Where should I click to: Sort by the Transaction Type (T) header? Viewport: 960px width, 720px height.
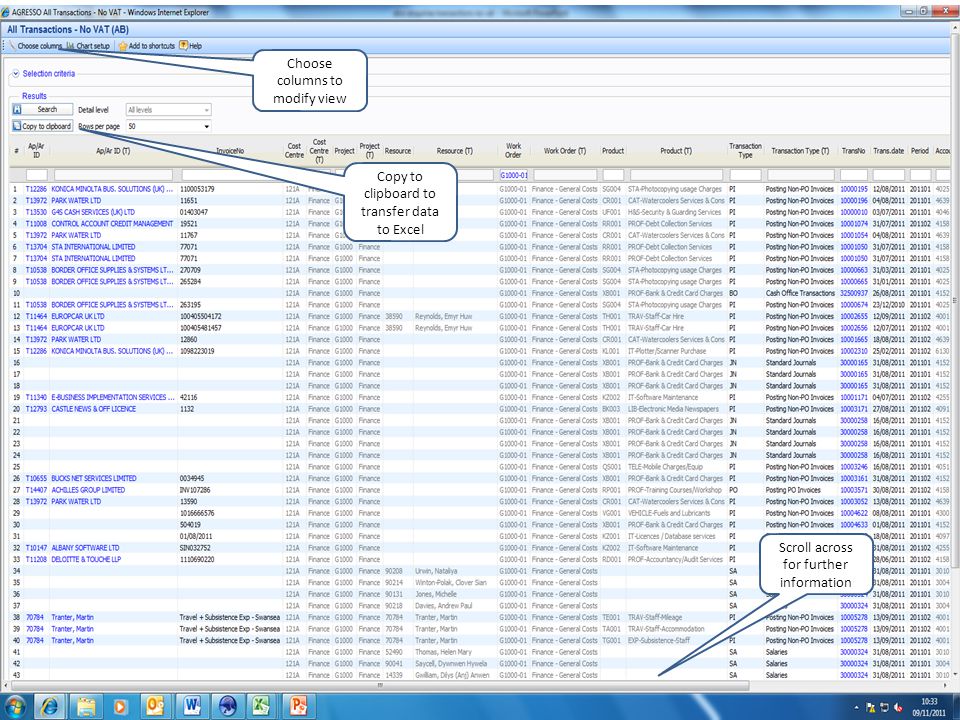coord(800,151)
